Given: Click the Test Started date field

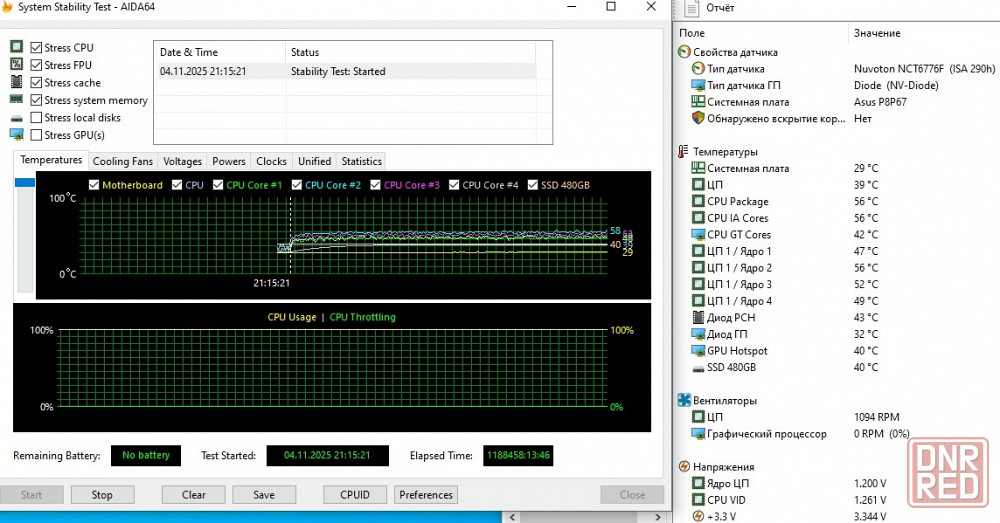Looking at the screenshot, I should pos(327,455).
